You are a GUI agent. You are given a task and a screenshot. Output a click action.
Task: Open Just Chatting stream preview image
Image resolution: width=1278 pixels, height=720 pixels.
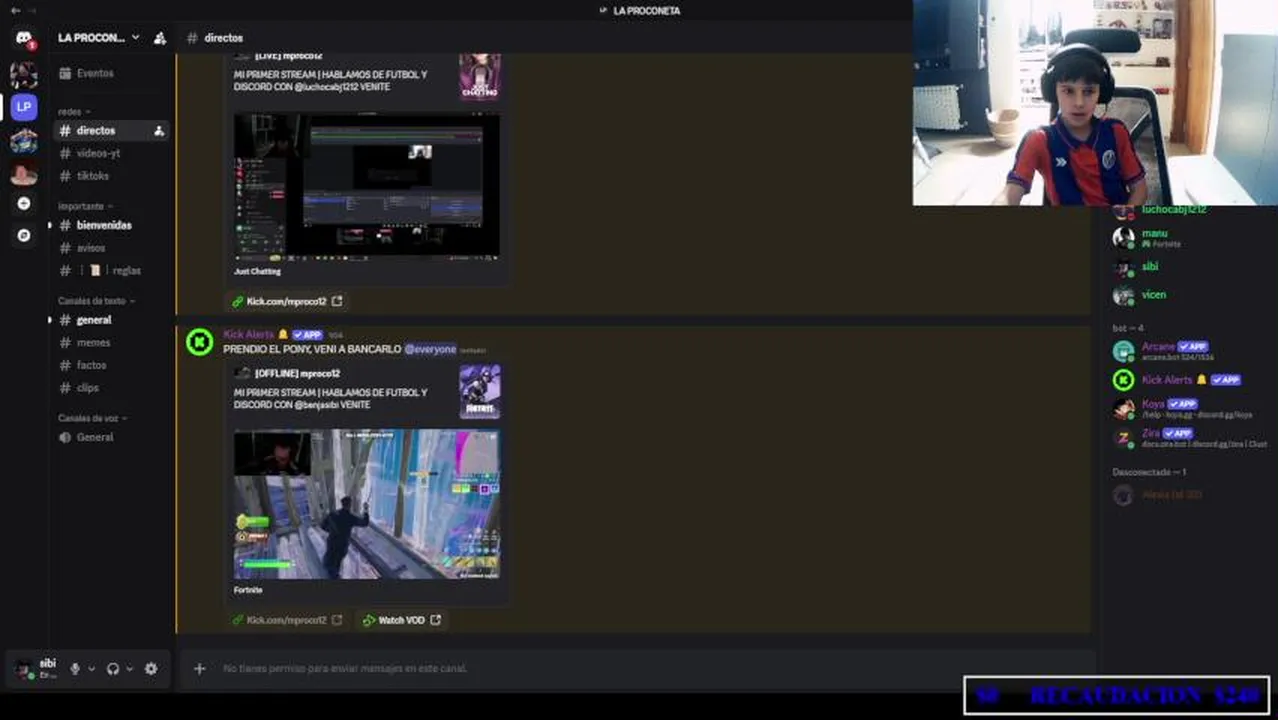pyautogui.click(x=367, y=185)
